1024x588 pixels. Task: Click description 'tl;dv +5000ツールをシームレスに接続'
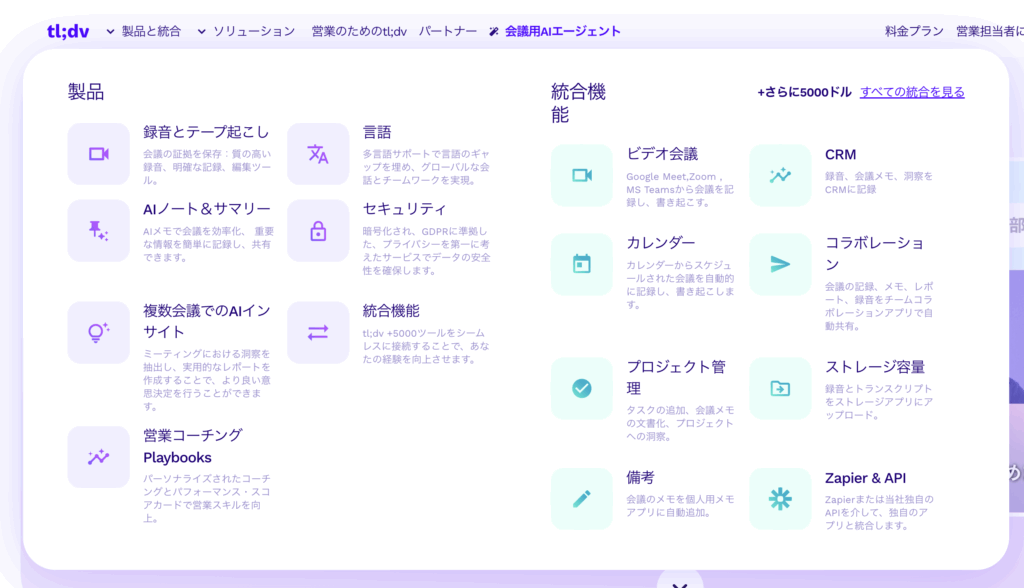coord(426,346)
